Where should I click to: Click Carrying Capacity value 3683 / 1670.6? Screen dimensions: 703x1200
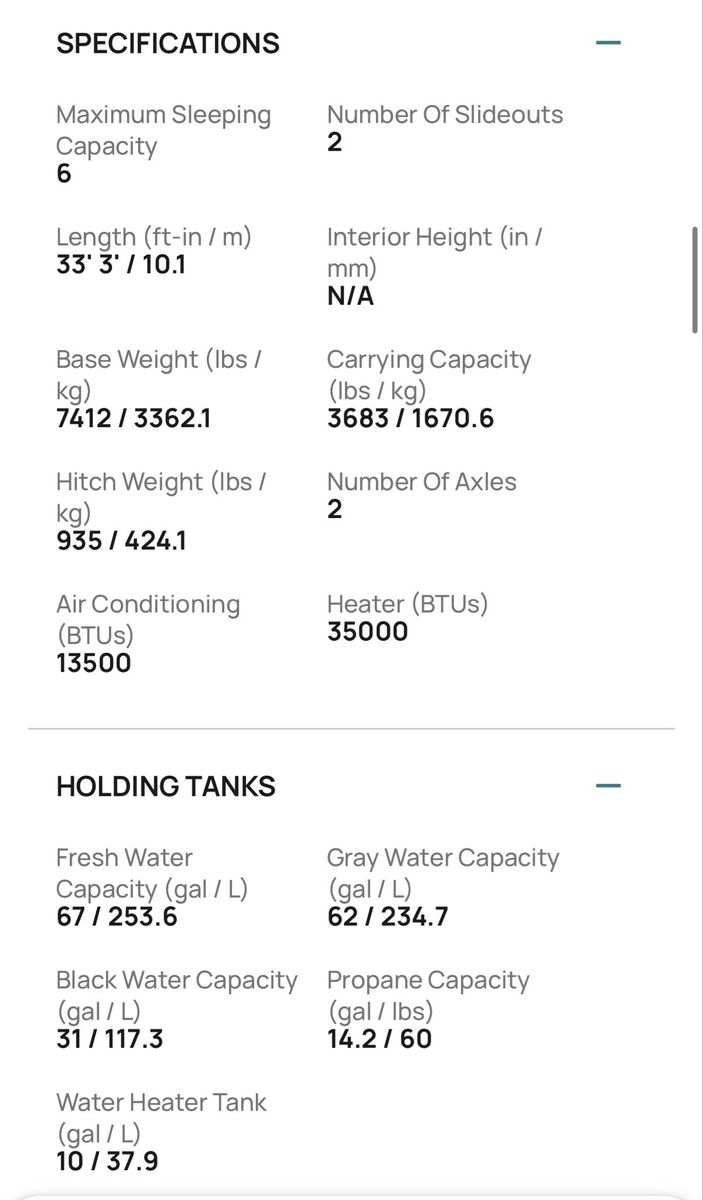[411, 418]
